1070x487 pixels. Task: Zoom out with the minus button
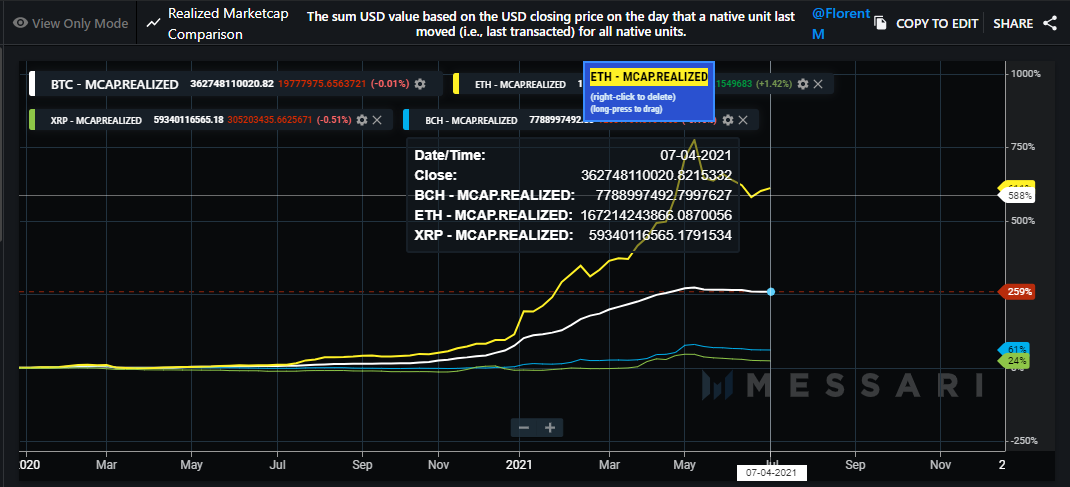point(524,428)
